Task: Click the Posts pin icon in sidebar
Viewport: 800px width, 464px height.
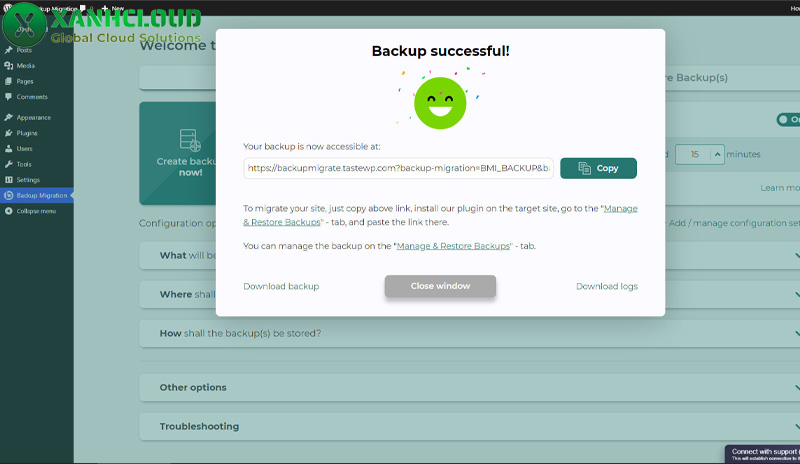Action: click(8, 50)
